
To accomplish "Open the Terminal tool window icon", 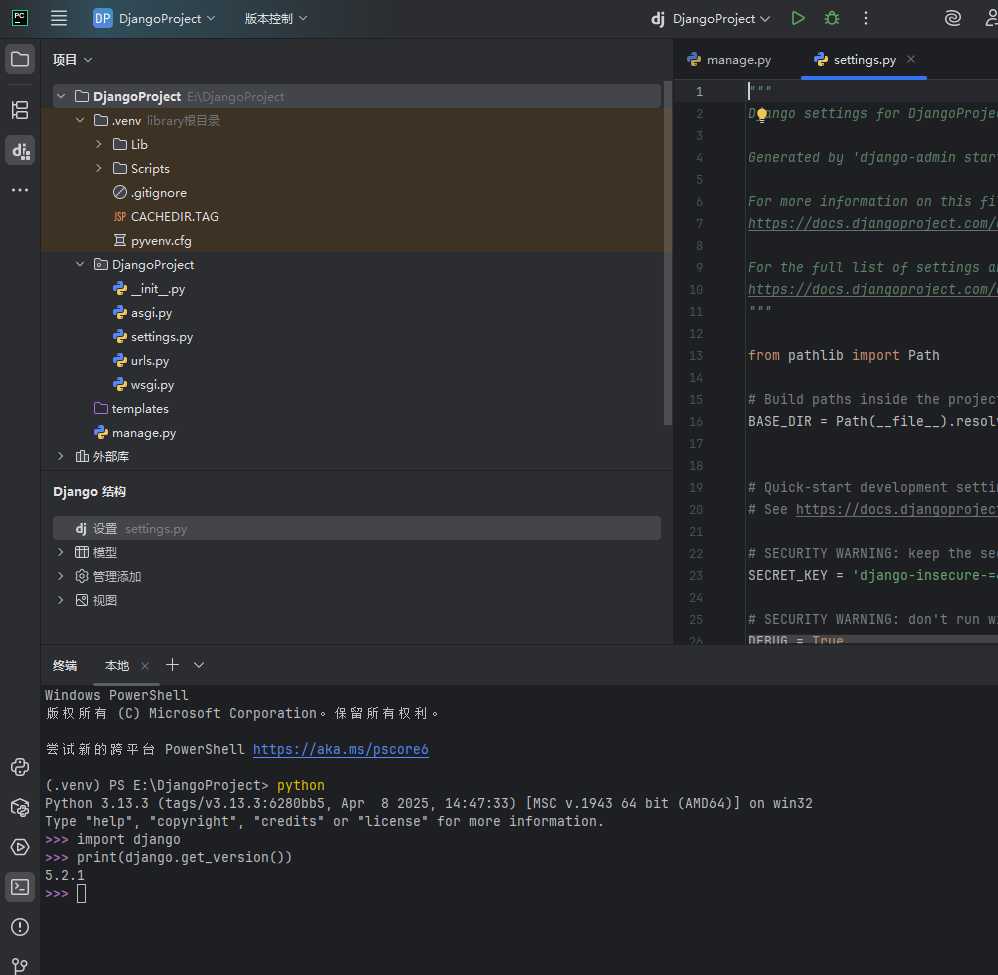I will click(20, 887).
